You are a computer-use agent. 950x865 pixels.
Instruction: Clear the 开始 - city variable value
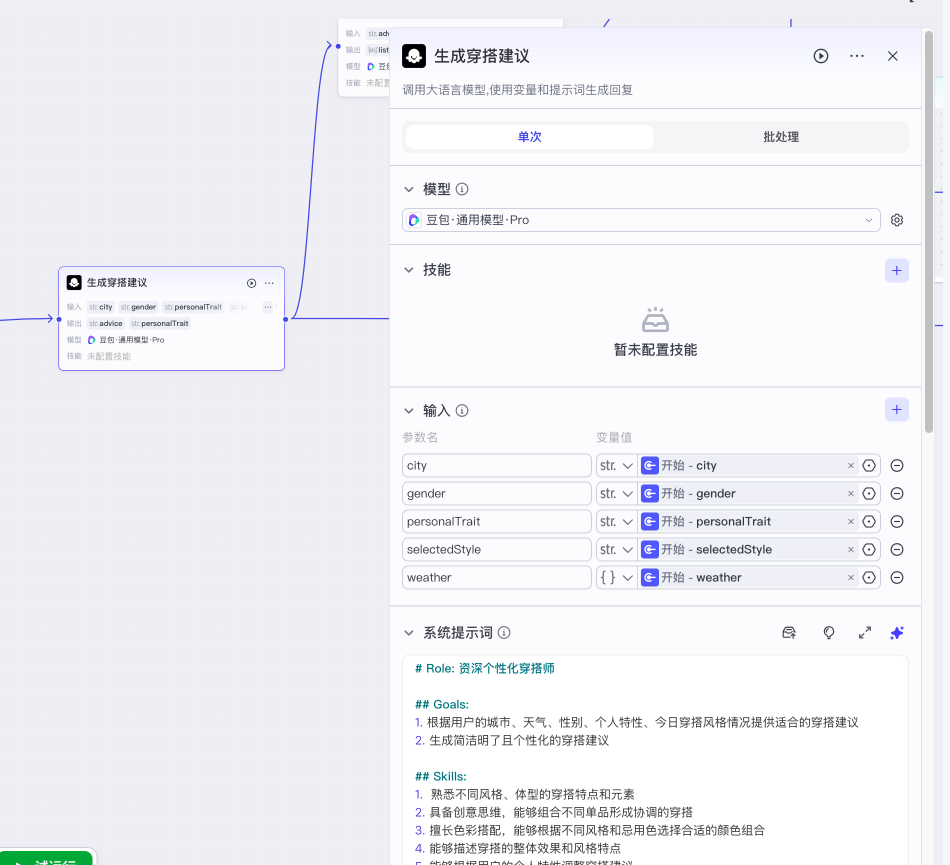click(851, 466)
